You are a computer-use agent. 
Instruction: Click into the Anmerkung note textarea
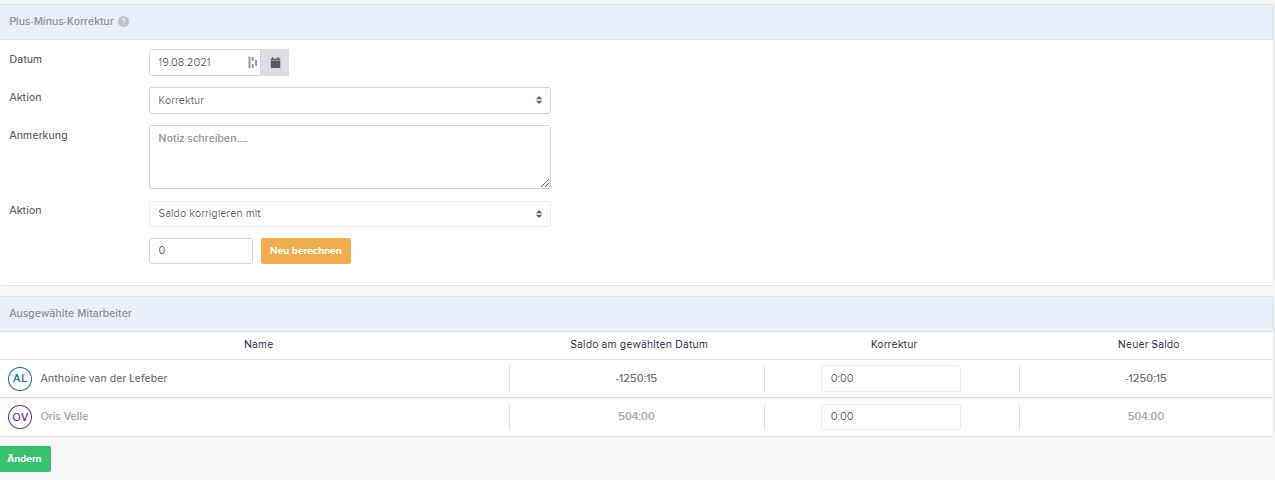click(350, 157)
